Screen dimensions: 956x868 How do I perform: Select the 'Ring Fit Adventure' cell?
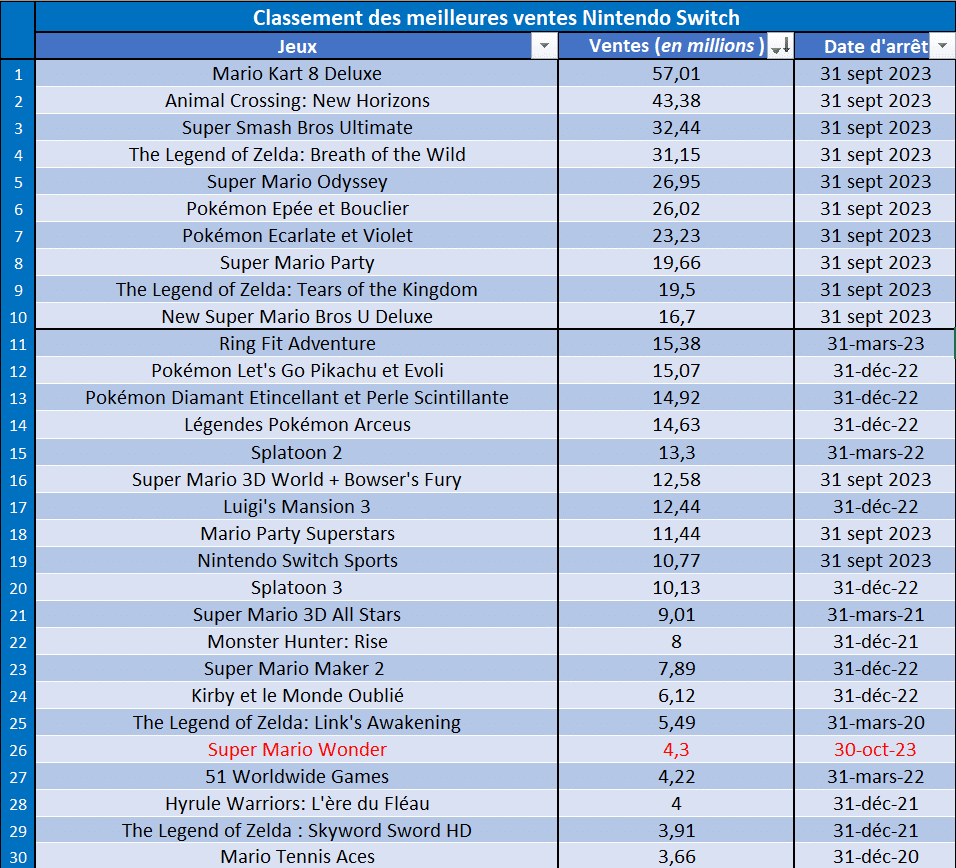coord(297,344)
